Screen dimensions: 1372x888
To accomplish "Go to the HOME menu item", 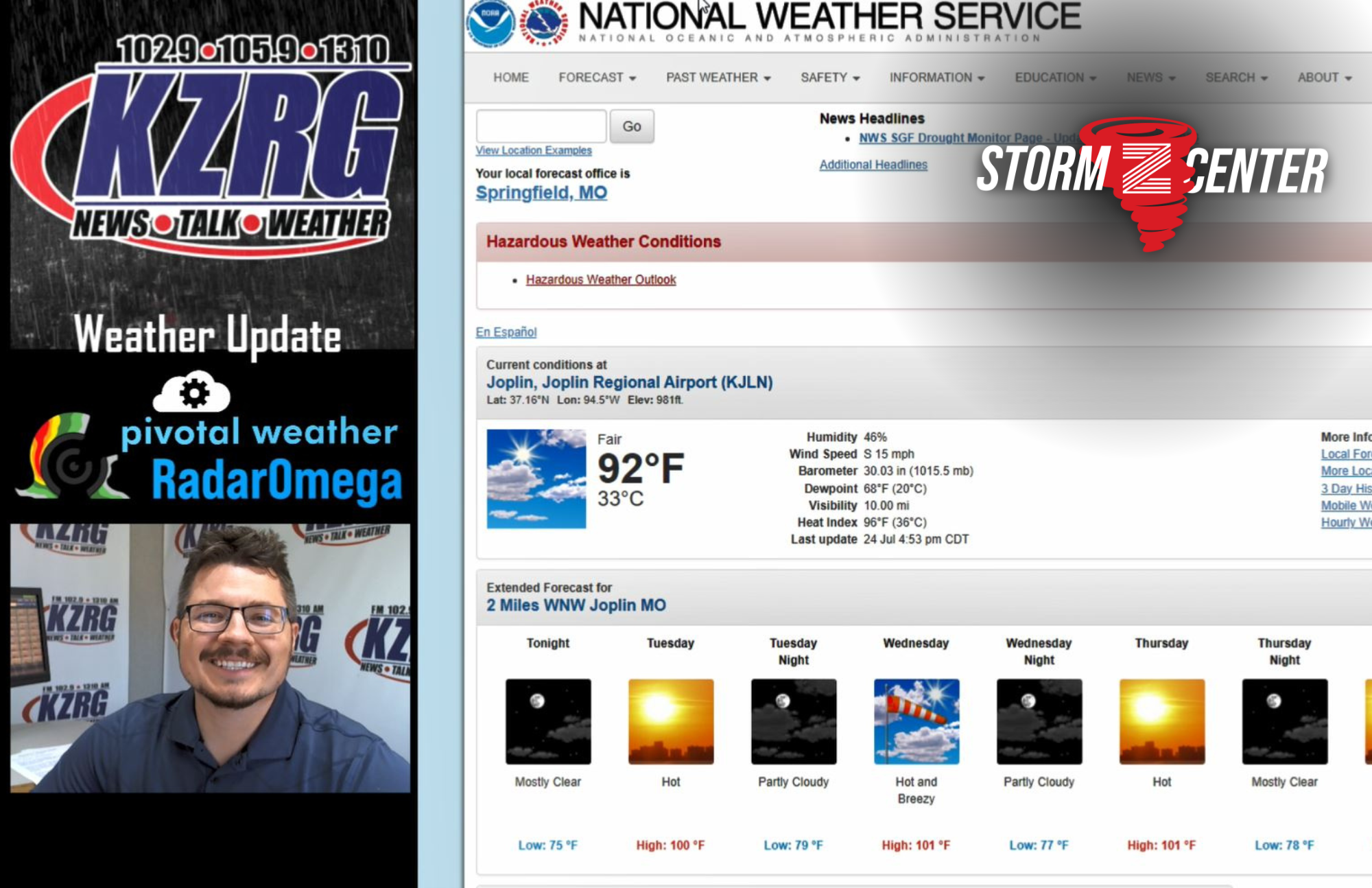I will pyautogui.click(x=511, y=78).
